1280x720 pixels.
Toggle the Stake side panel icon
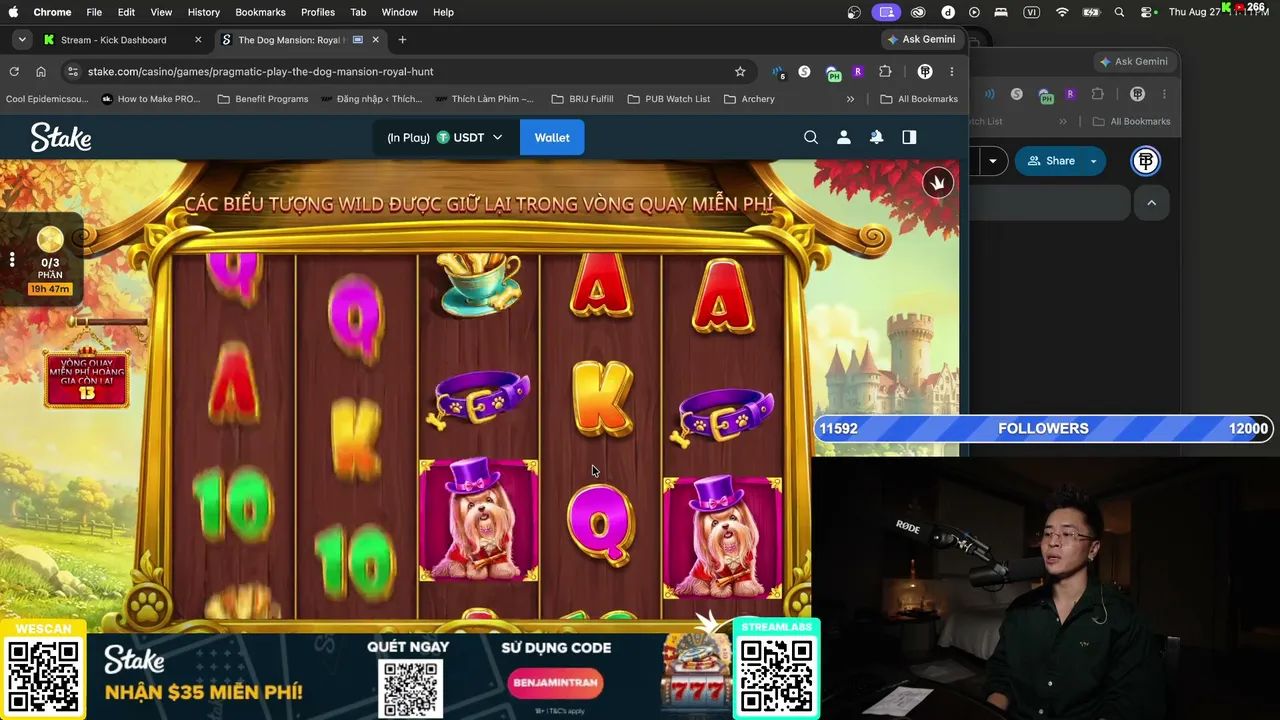(909, 137)
